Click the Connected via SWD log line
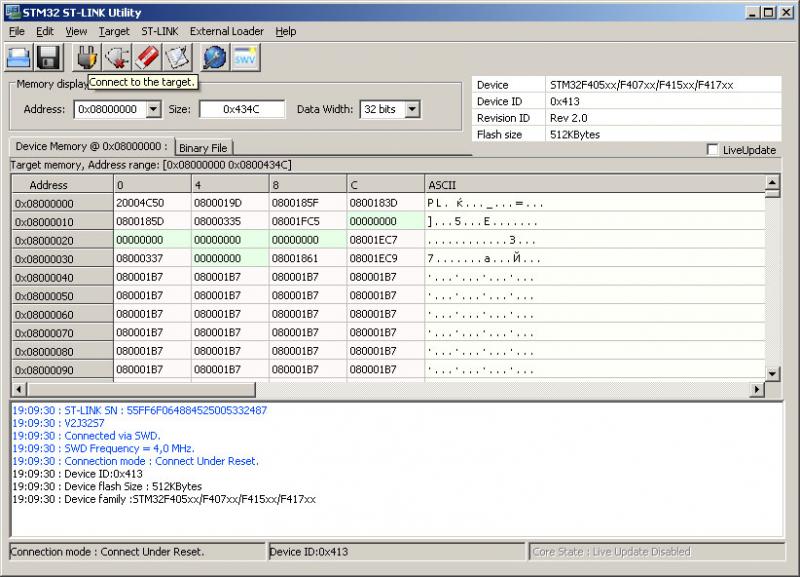The height and width of the screenshot is (577, 800). 86,436
